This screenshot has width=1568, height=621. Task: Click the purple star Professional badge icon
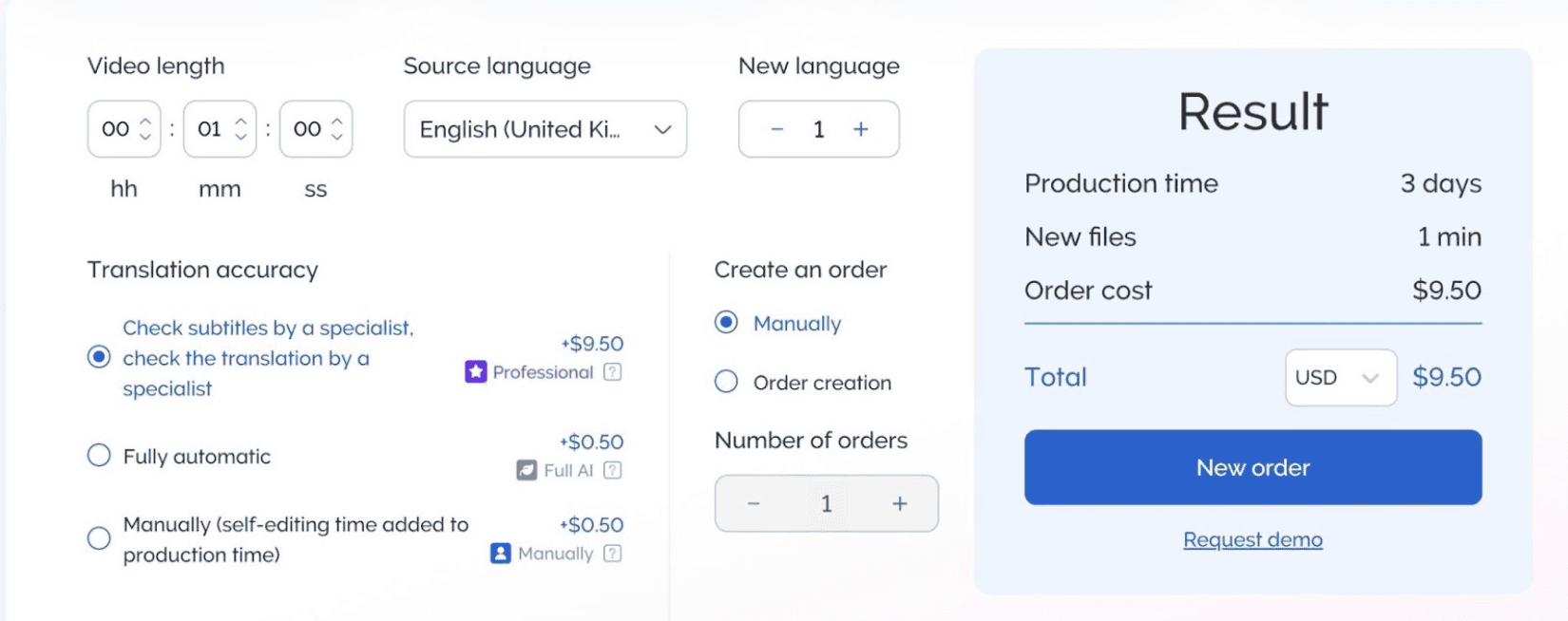(x=475, y=372)
